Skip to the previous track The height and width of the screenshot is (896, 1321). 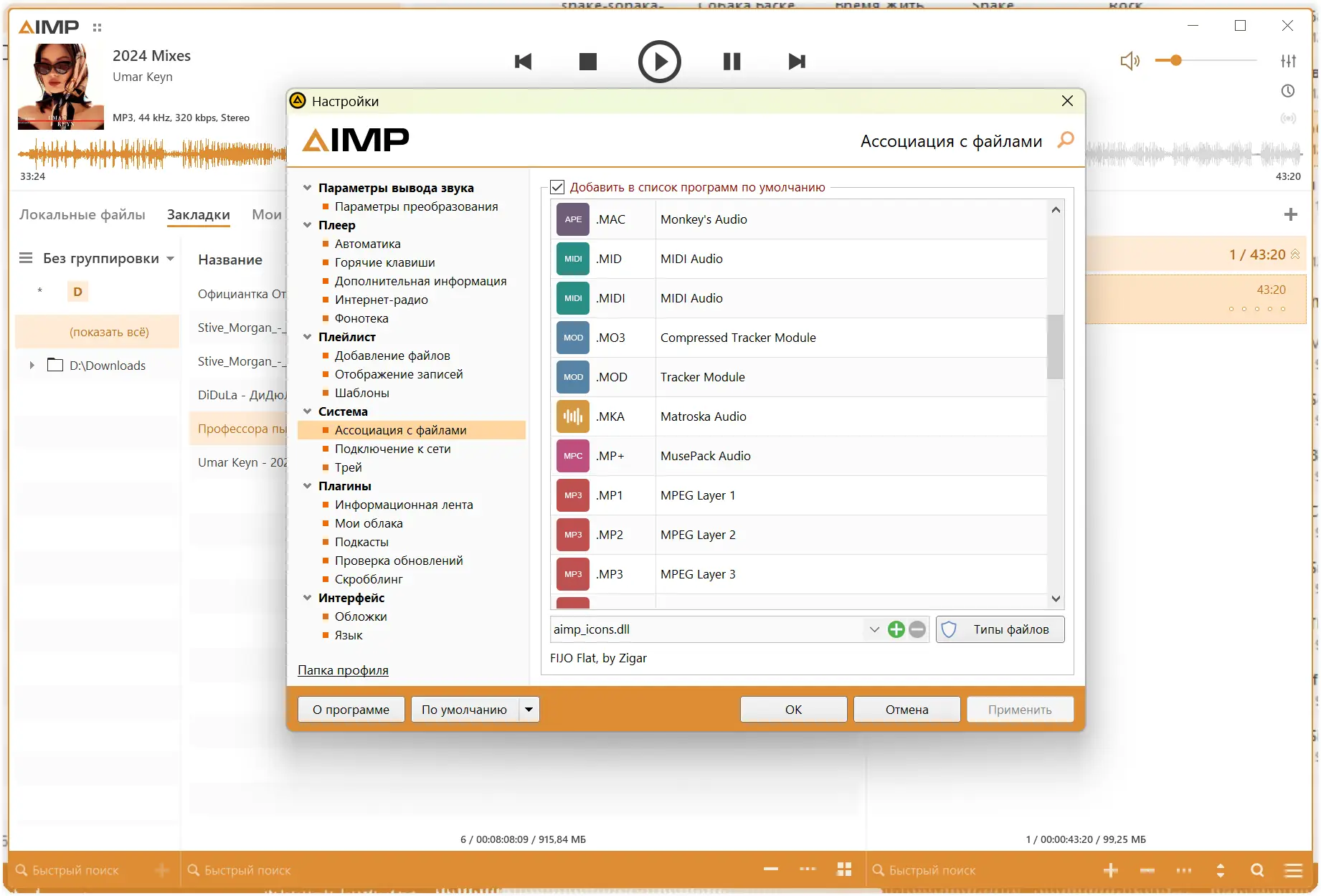pyautogui.click(x=524, y=62)
